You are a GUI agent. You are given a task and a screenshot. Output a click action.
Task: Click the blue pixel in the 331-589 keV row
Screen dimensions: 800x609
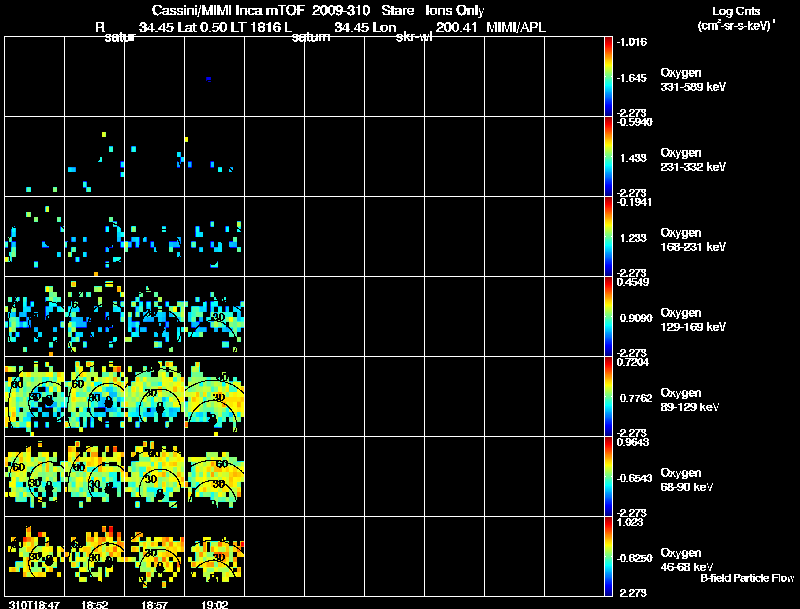tap(208, 79)
